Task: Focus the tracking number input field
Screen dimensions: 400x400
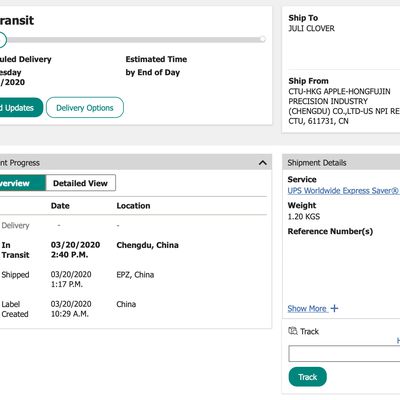Action: click(344, 354)
